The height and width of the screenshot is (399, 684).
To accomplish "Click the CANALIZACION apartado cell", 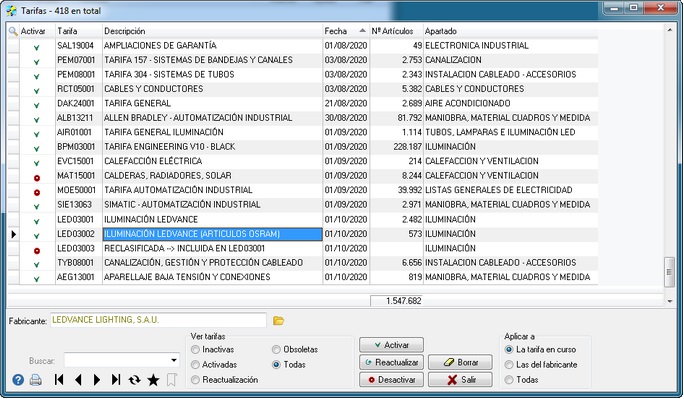I will point(510,60).
